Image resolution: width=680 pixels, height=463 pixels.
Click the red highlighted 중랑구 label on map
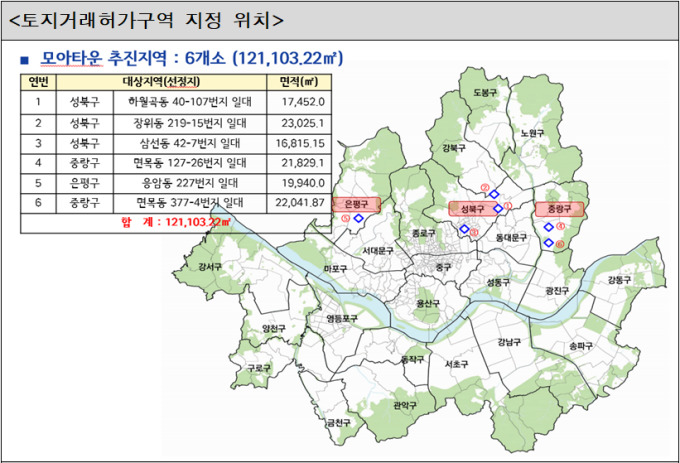[558, 209]
